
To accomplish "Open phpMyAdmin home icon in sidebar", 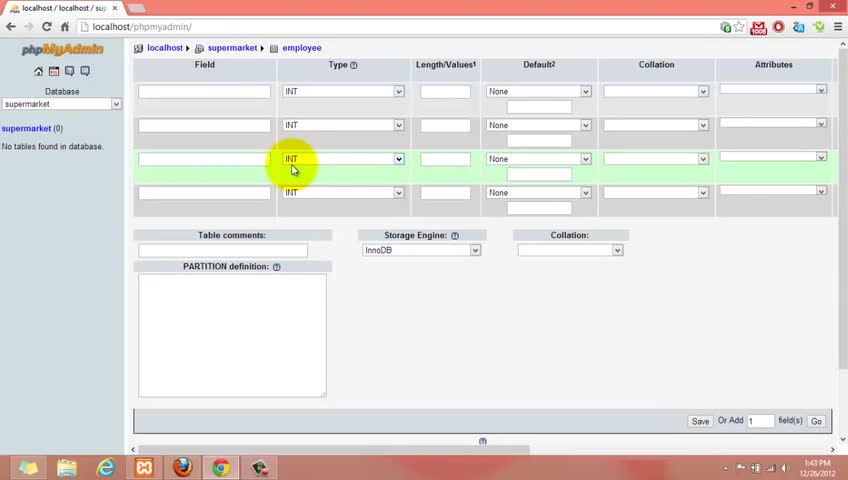I will point(38,71).
